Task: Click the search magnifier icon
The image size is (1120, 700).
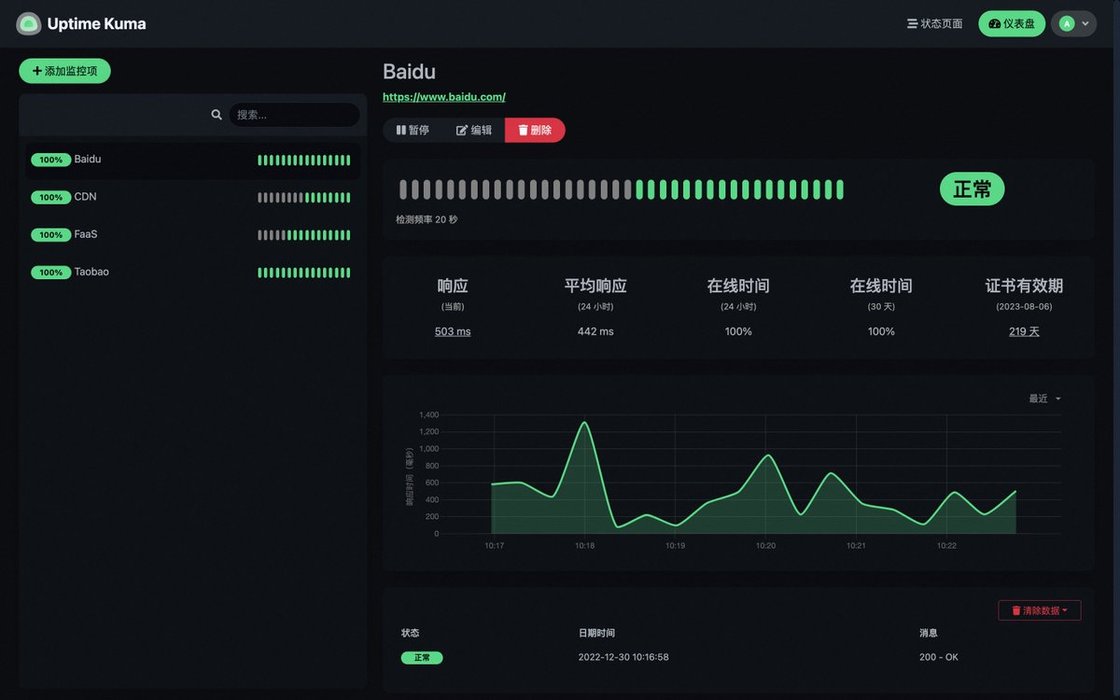Action: [x=216, y=115]
